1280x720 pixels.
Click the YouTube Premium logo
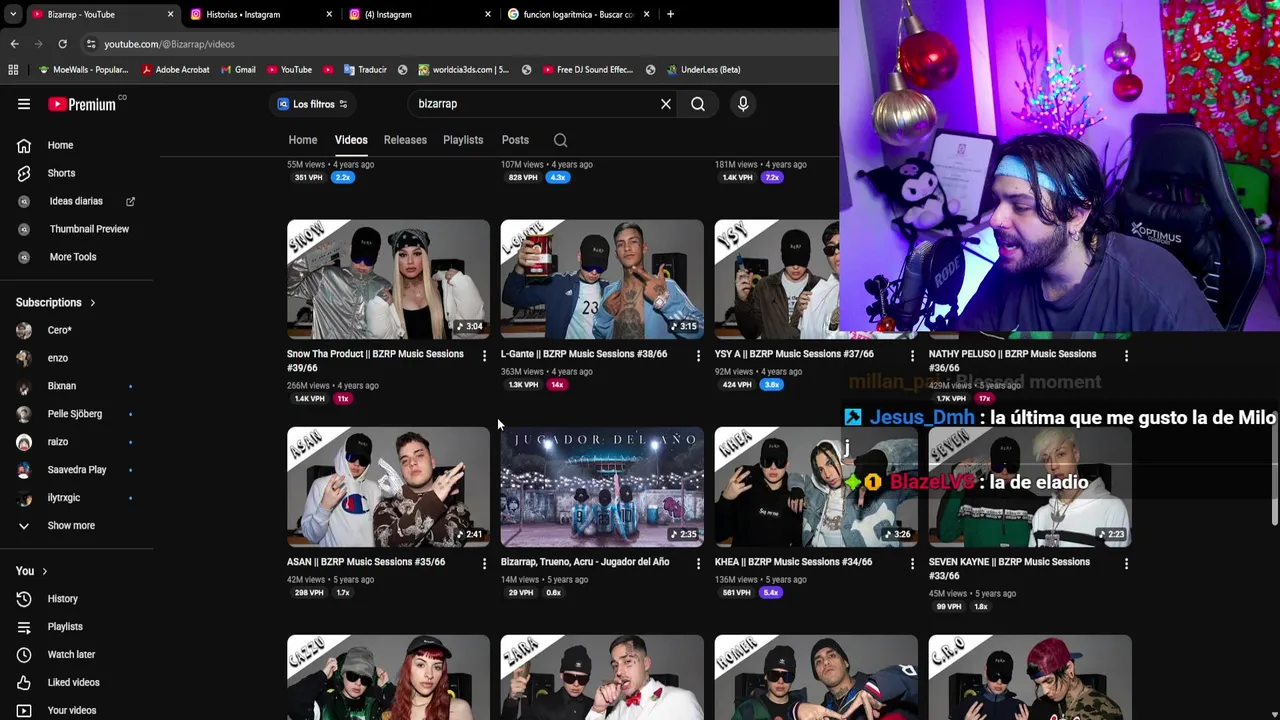pyautogui.click(x=82, y=104)
